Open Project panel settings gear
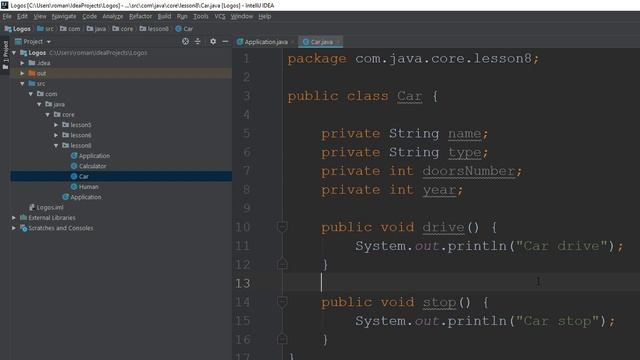Viewport: 640px width, 360px height. [x=213, y=41]
